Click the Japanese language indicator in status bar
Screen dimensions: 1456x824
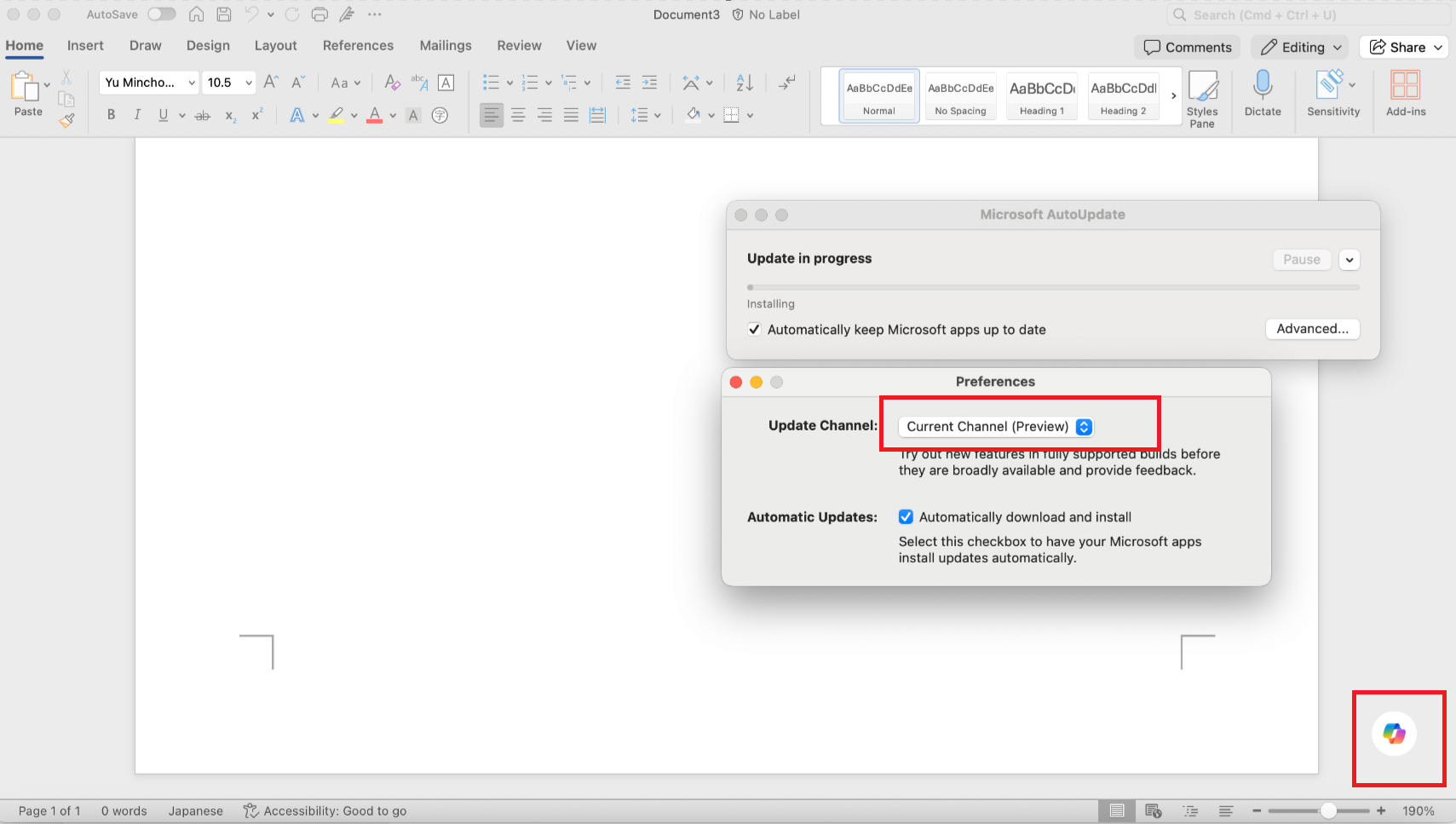tap(196, 811)
